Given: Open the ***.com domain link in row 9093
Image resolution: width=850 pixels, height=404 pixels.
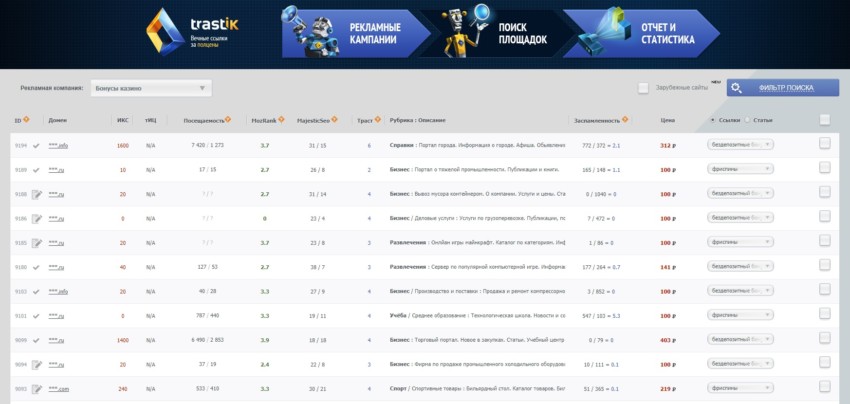Looking at the screenshot, I should [59, 389].
